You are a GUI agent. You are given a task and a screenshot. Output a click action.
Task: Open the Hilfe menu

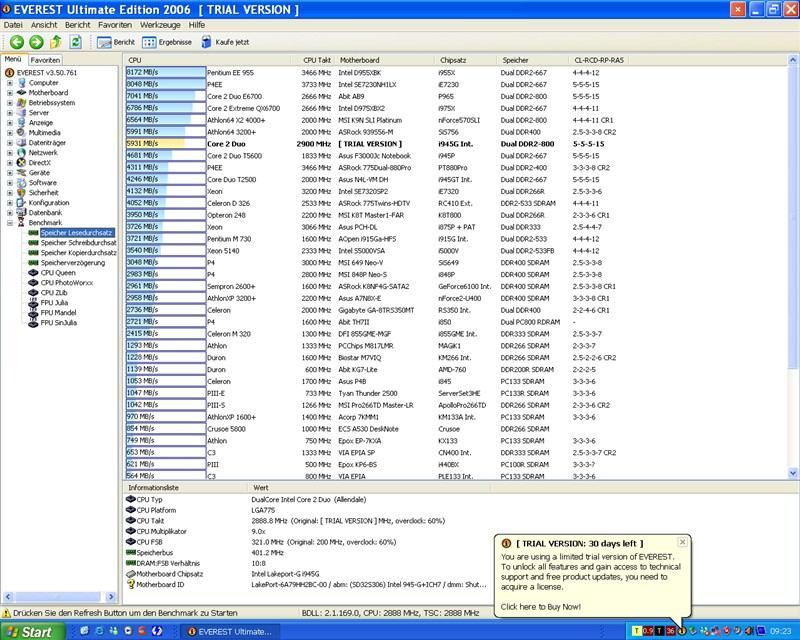pos(196,25)
